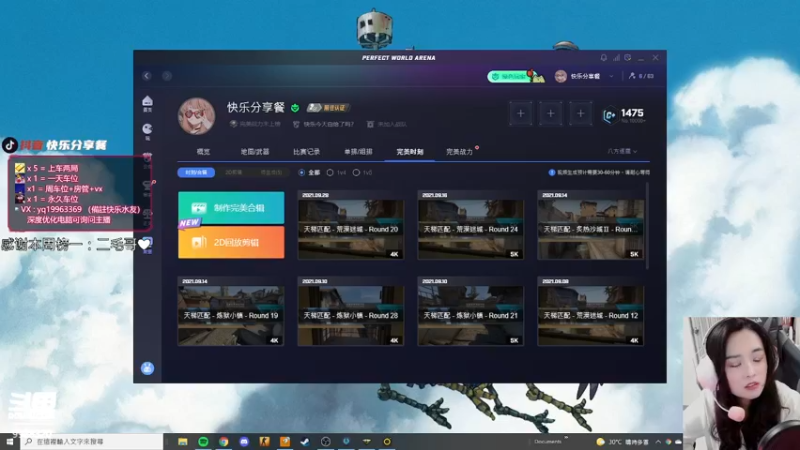Expand the system tray hidden icons chevron
800x450 pixels.
coord(658,442)
